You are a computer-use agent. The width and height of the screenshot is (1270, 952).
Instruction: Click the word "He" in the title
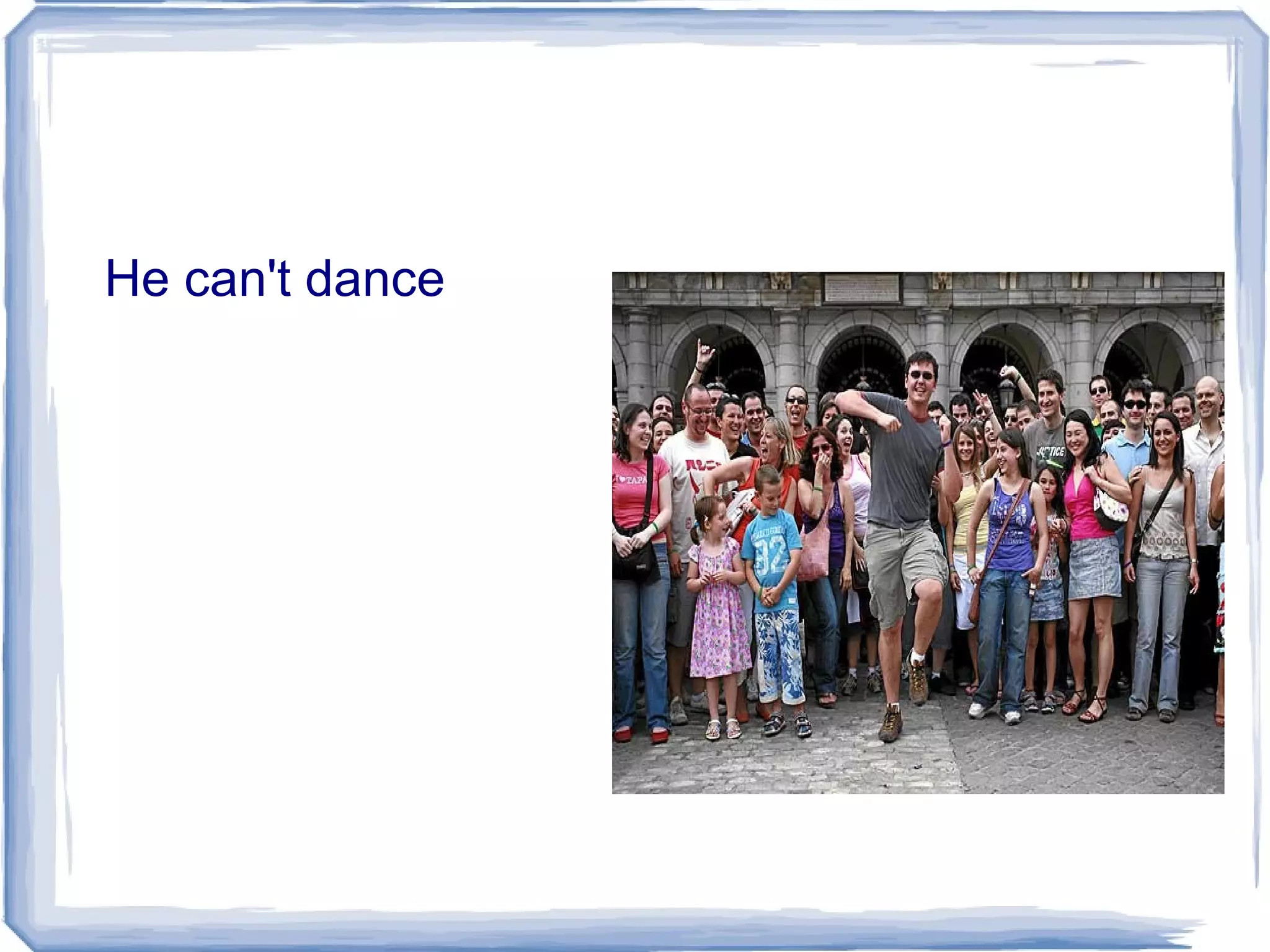[137, 279]
